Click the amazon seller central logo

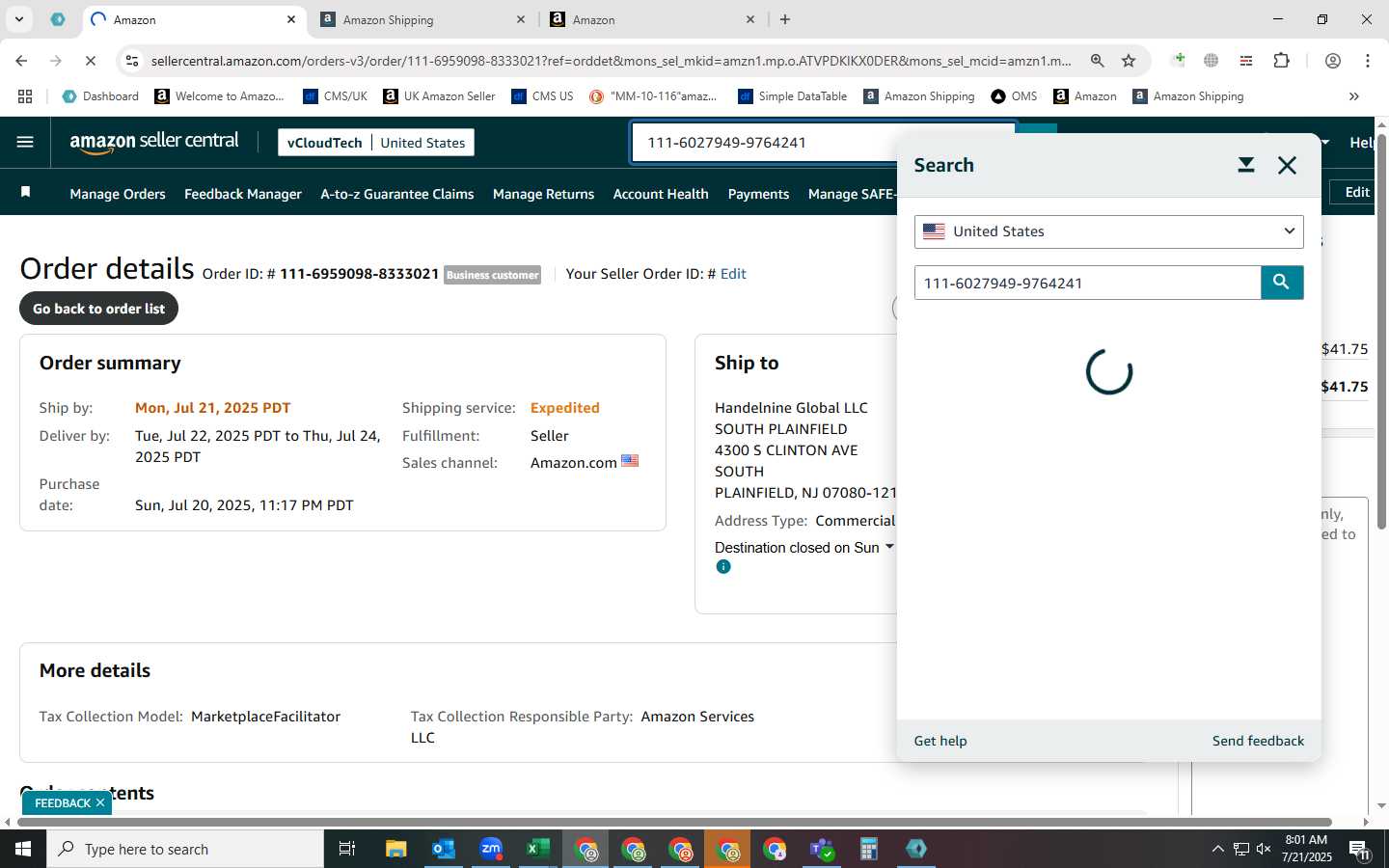click(x=154, y=142)
